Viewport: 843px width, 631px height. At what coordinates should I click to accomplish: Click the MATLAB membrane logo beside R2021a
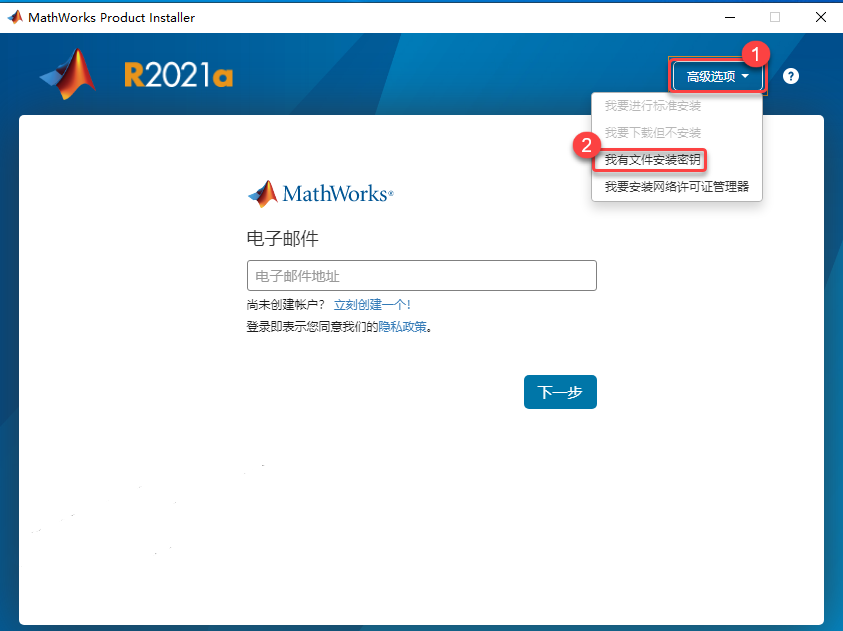[69, 74]
